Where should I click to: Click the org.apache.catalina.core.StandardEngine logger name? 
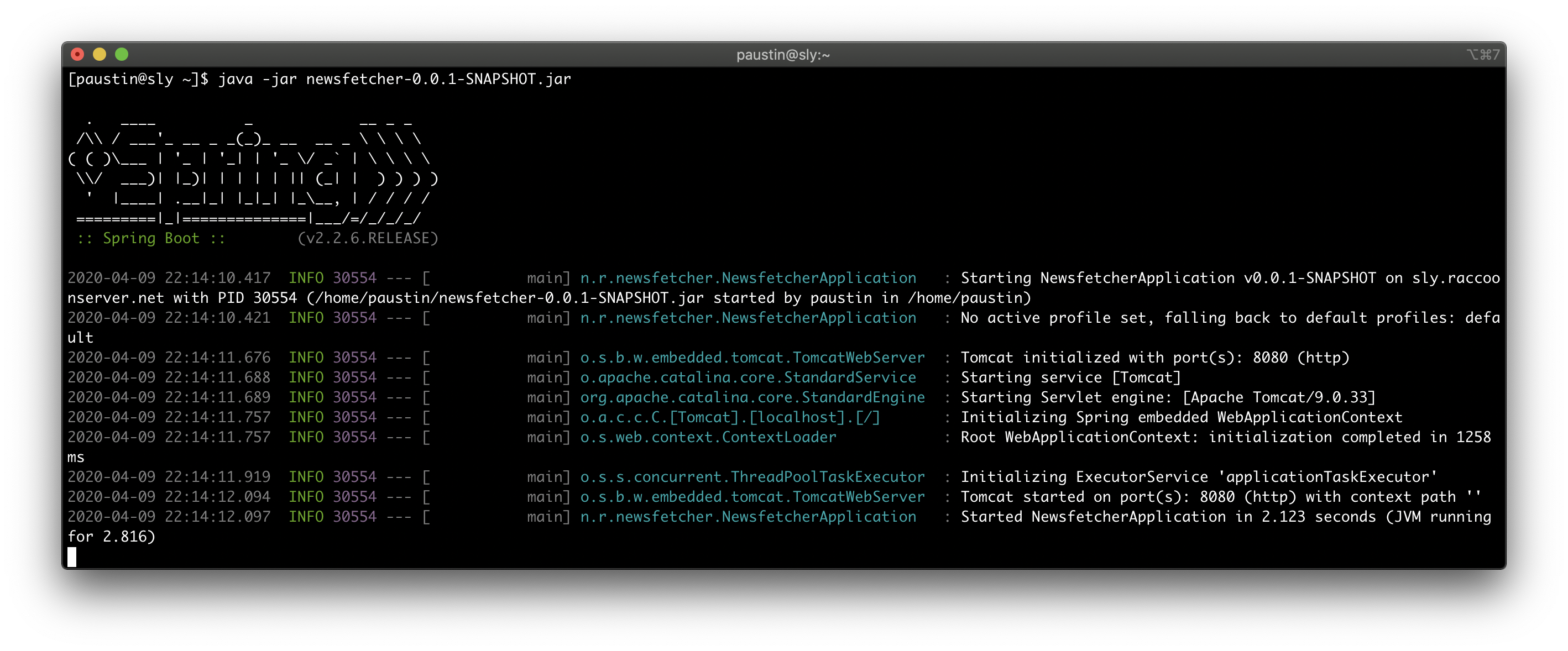pos(752,397)
